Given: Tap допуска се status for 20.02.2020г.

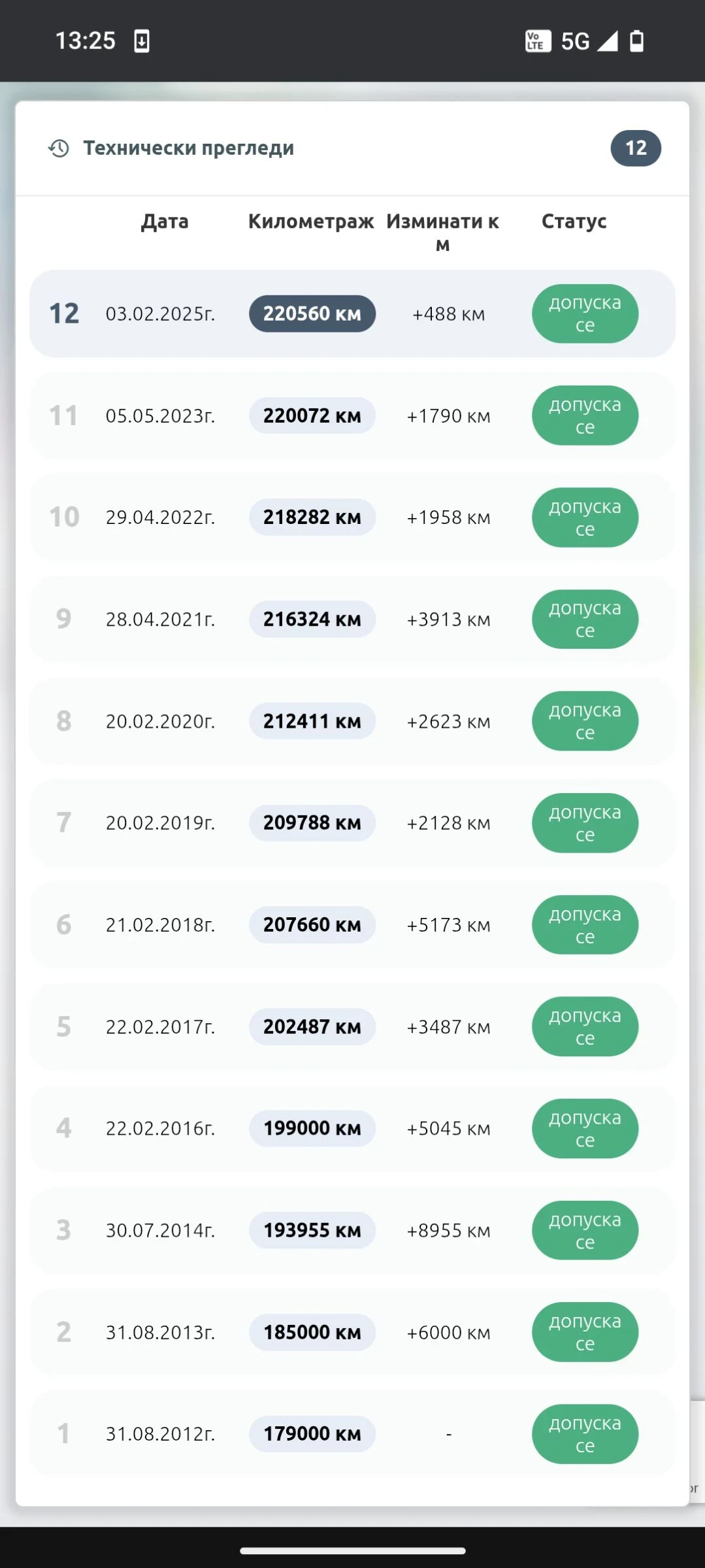Looking at the screenshot, I should [585, 721].
